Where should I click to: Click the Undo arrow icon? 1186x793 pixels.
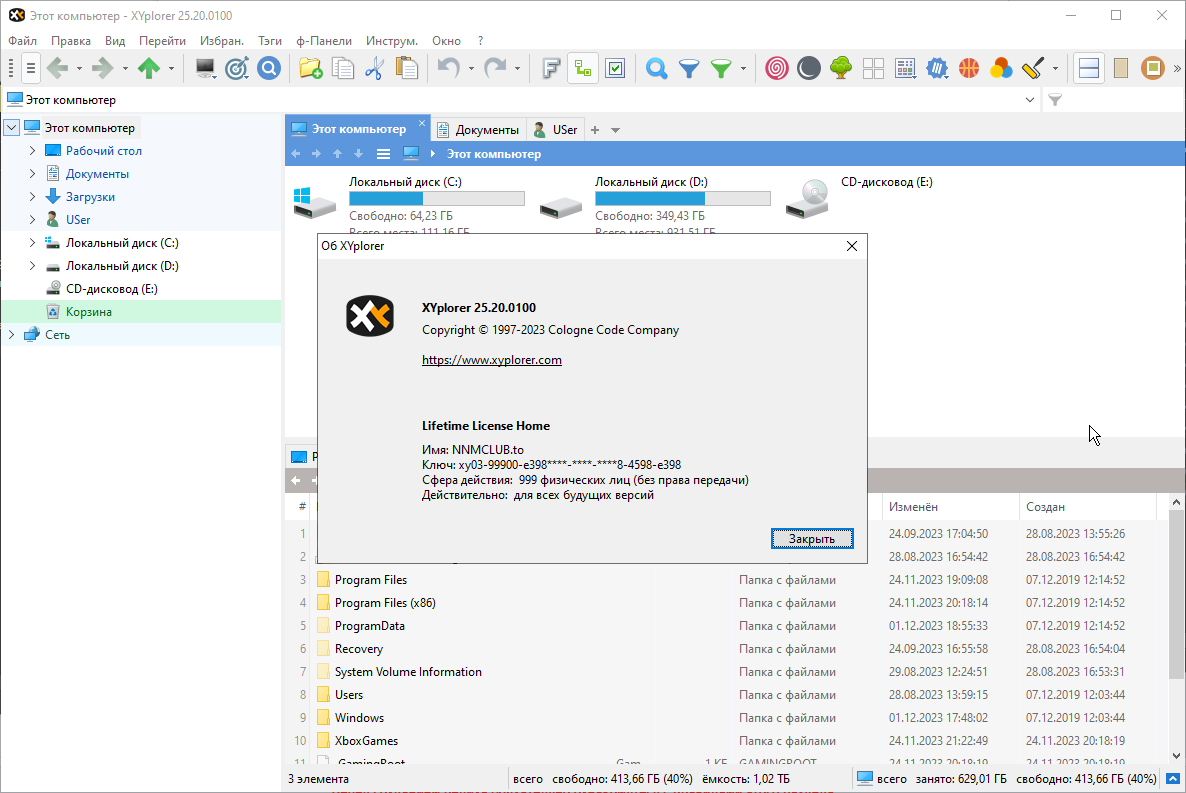pos(449,68)
